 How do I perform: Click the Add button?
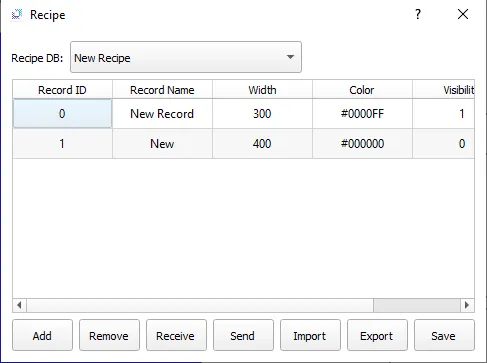(42, 335)
